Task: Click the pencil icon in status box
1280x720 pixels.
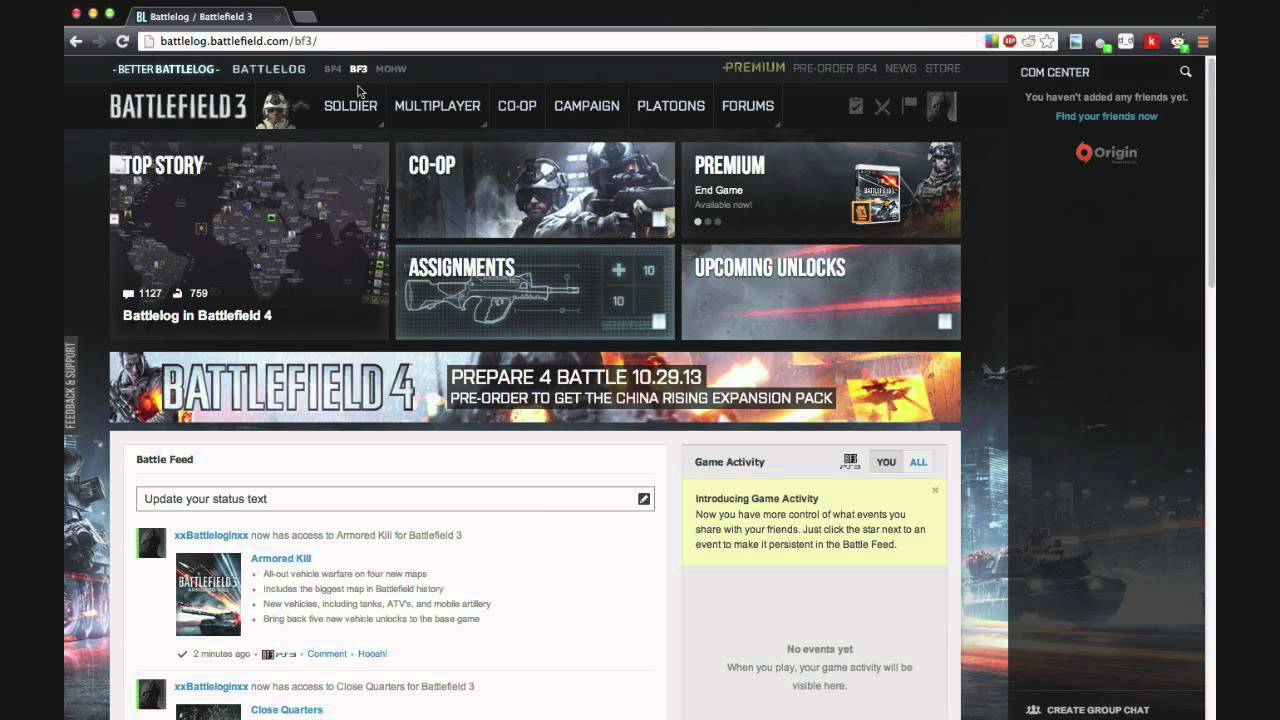Action: [x=644, y=499]
